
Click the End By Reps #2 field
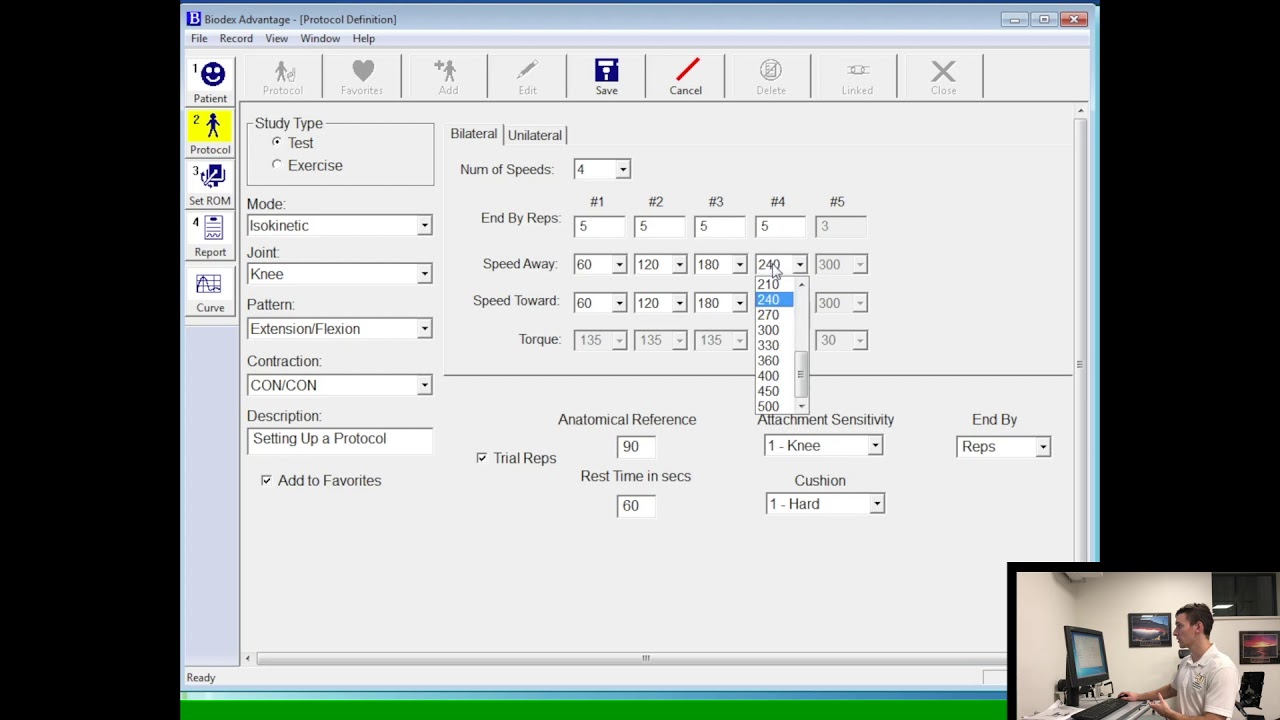[659, 227]
